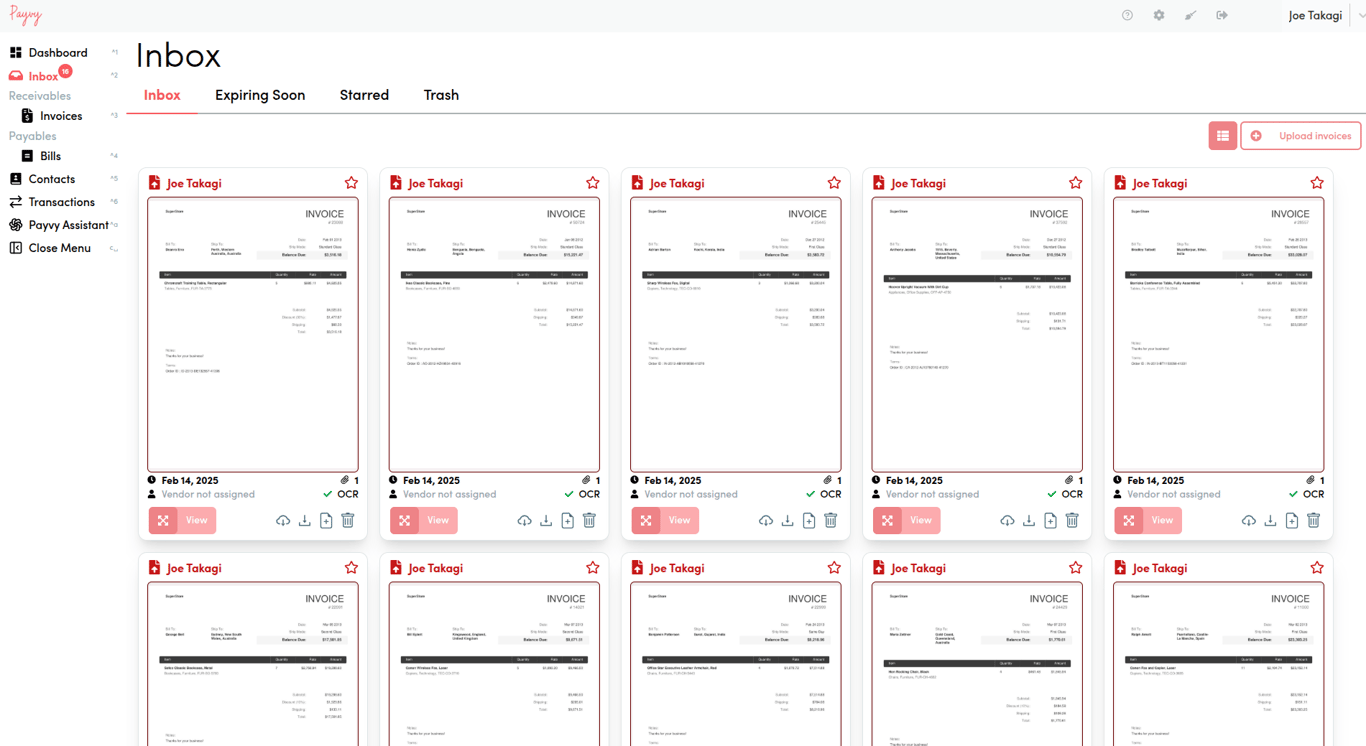Trash the Anthony Jacobs invoice

click(x=1072, y=521)
